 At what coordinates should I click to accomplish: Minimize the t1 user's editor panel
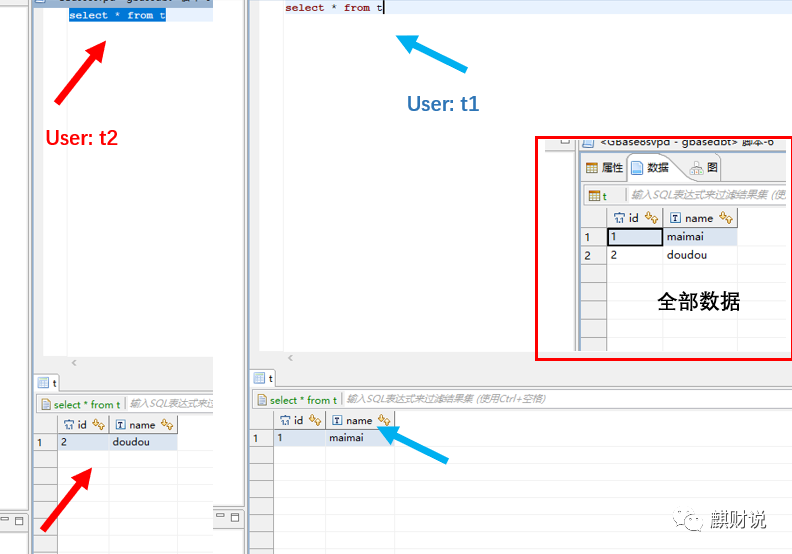[x=220, y=516]
